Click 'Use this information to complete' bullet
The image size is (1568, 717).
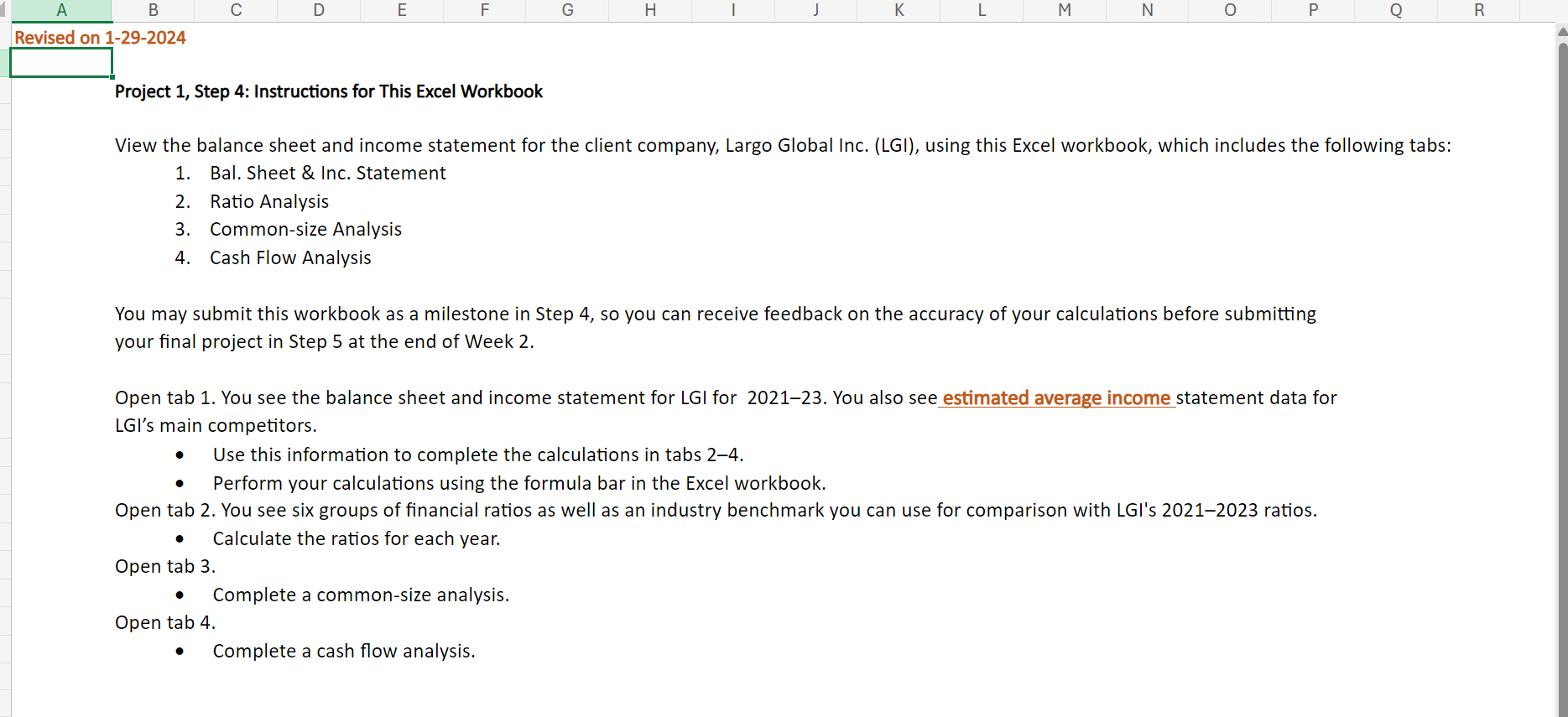[478, 455]
